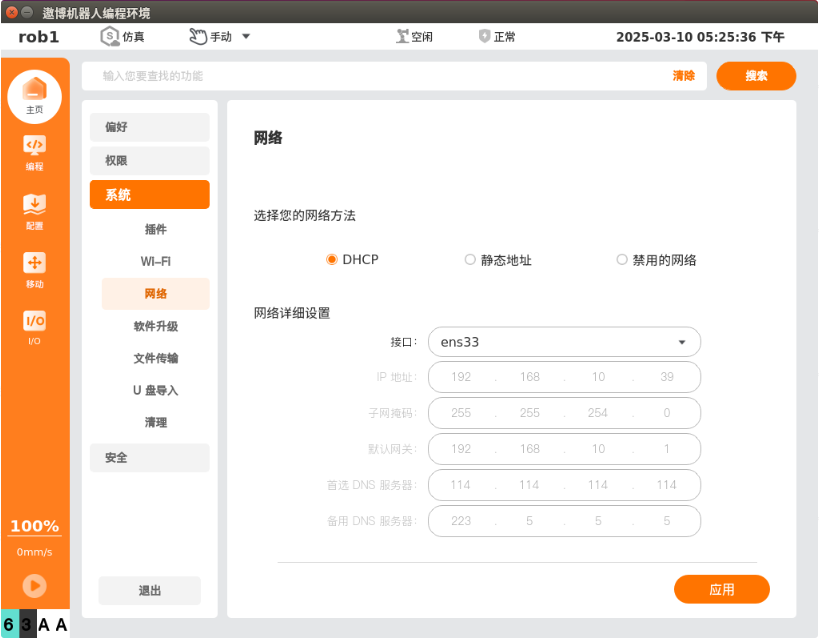Select the disabled network (禁用的网络) option
819x638 pixels.
point(622,260)
